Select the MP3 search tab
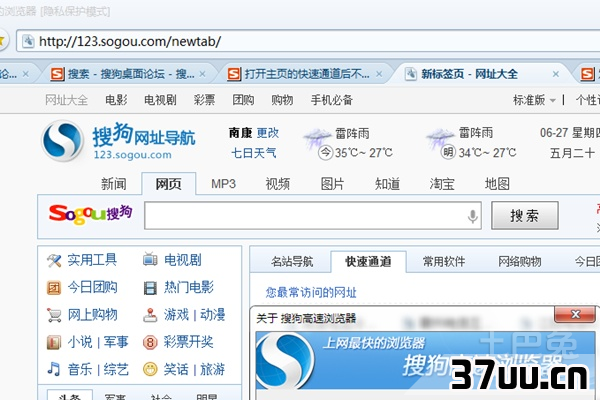This screenshot has width=600, height=400. click(223, 184)
